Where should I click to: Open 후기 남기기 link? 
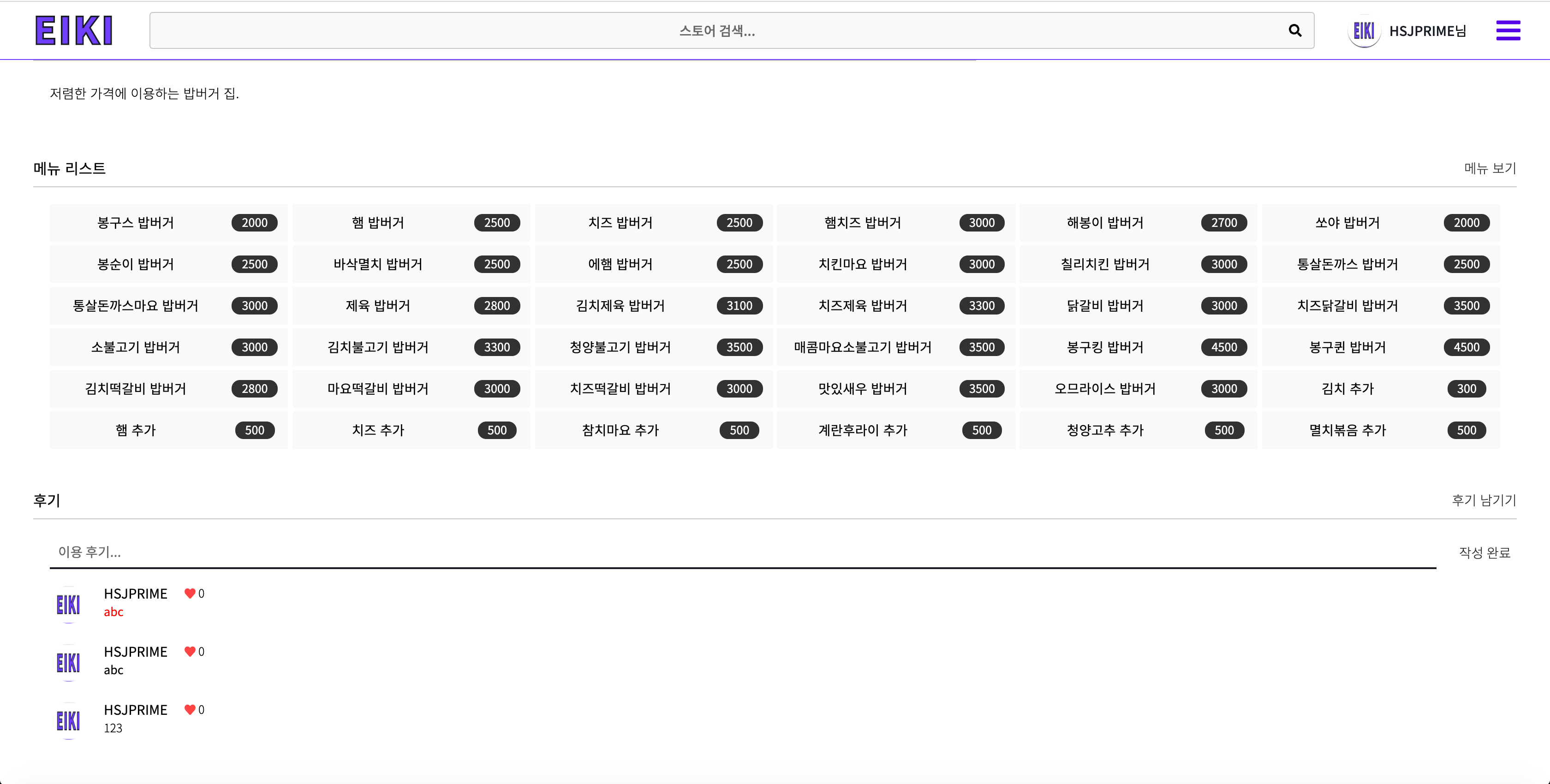[1483, 500]
